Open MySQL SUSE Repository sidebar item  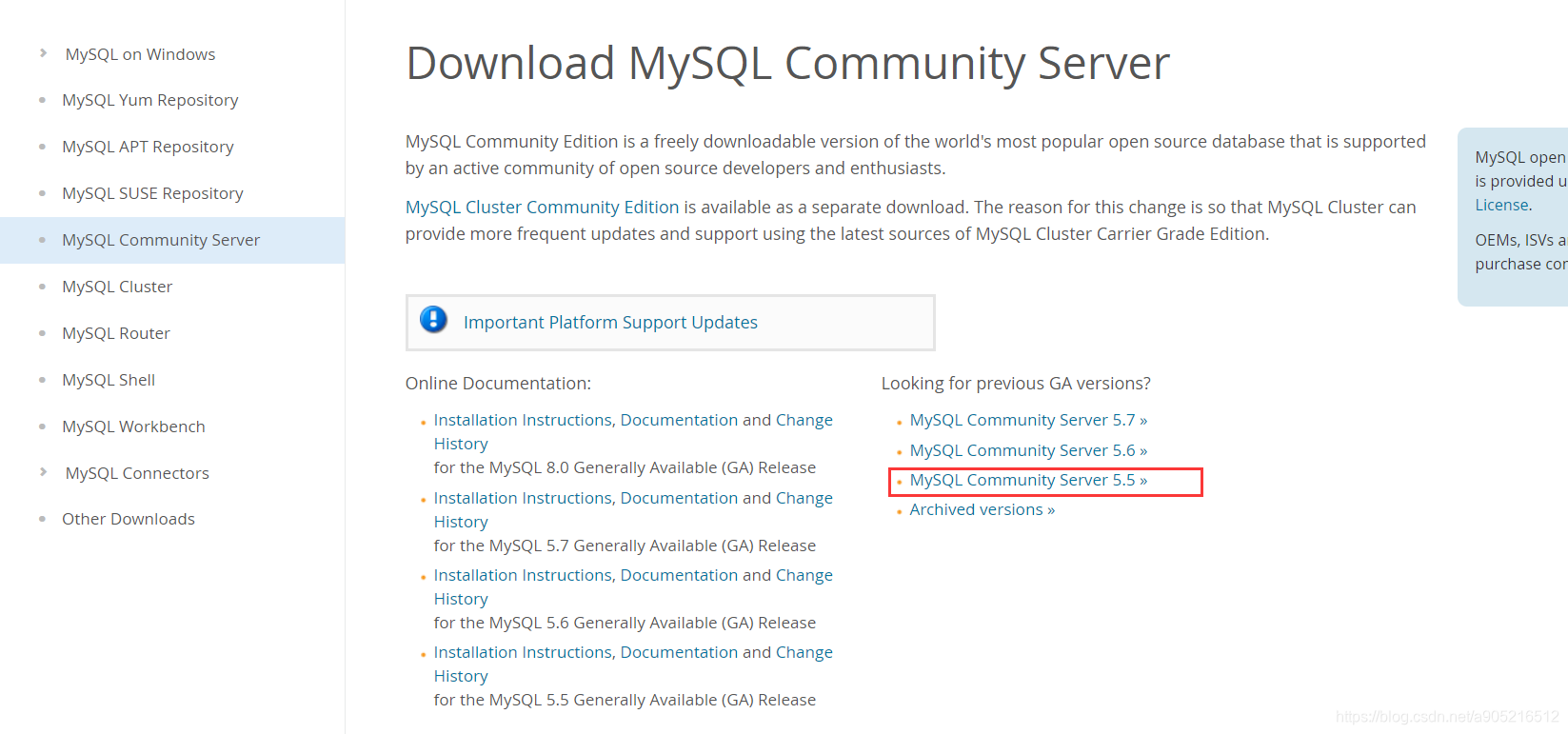(x=152, y=193)
